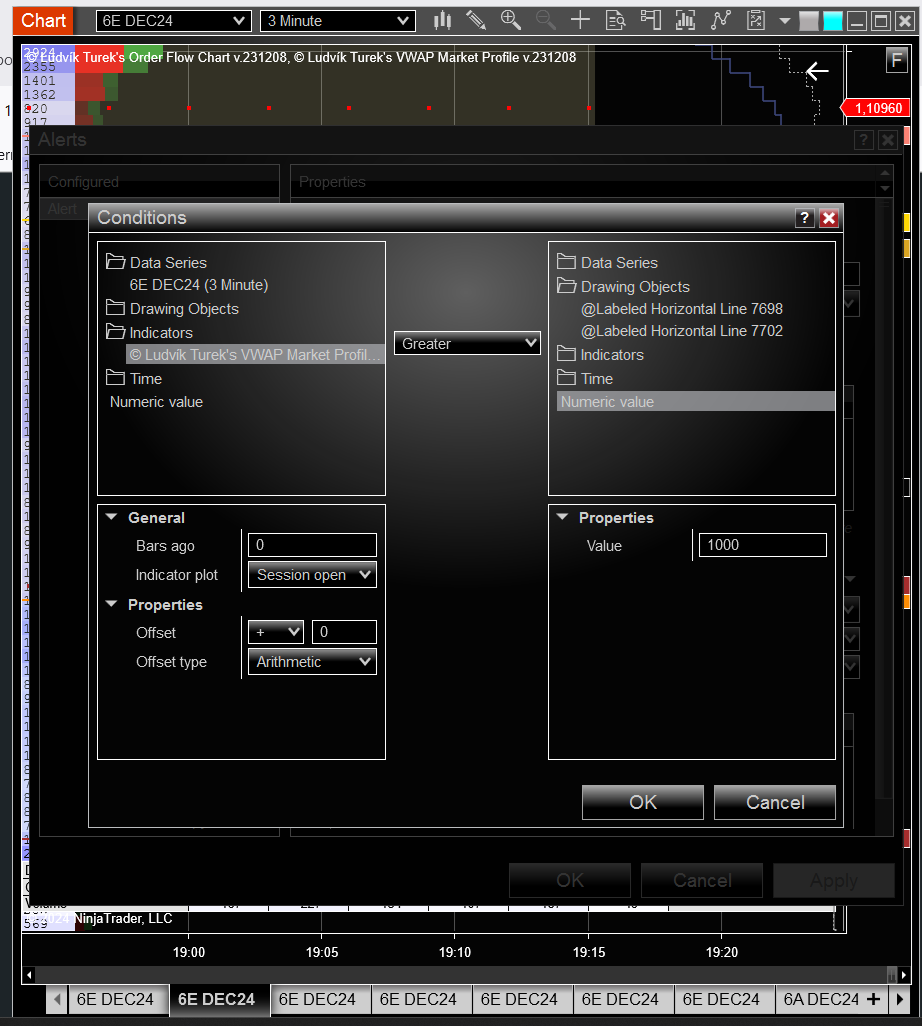Select Ludvík Turek's VWAP Market Profile indicator
The width and height of the screenshot is (922, 1026).
[255, 355]
